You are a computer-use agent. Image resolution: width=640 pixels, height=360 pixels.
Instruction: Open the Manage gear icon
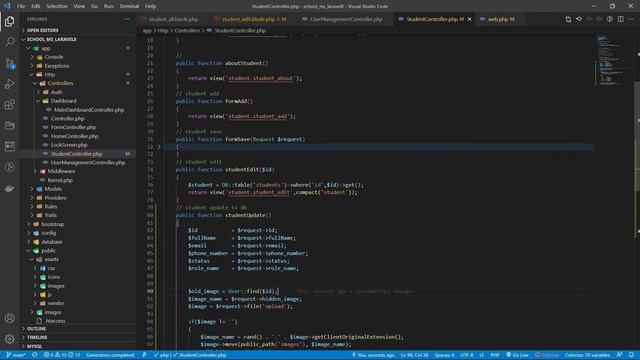click(9, 339)
